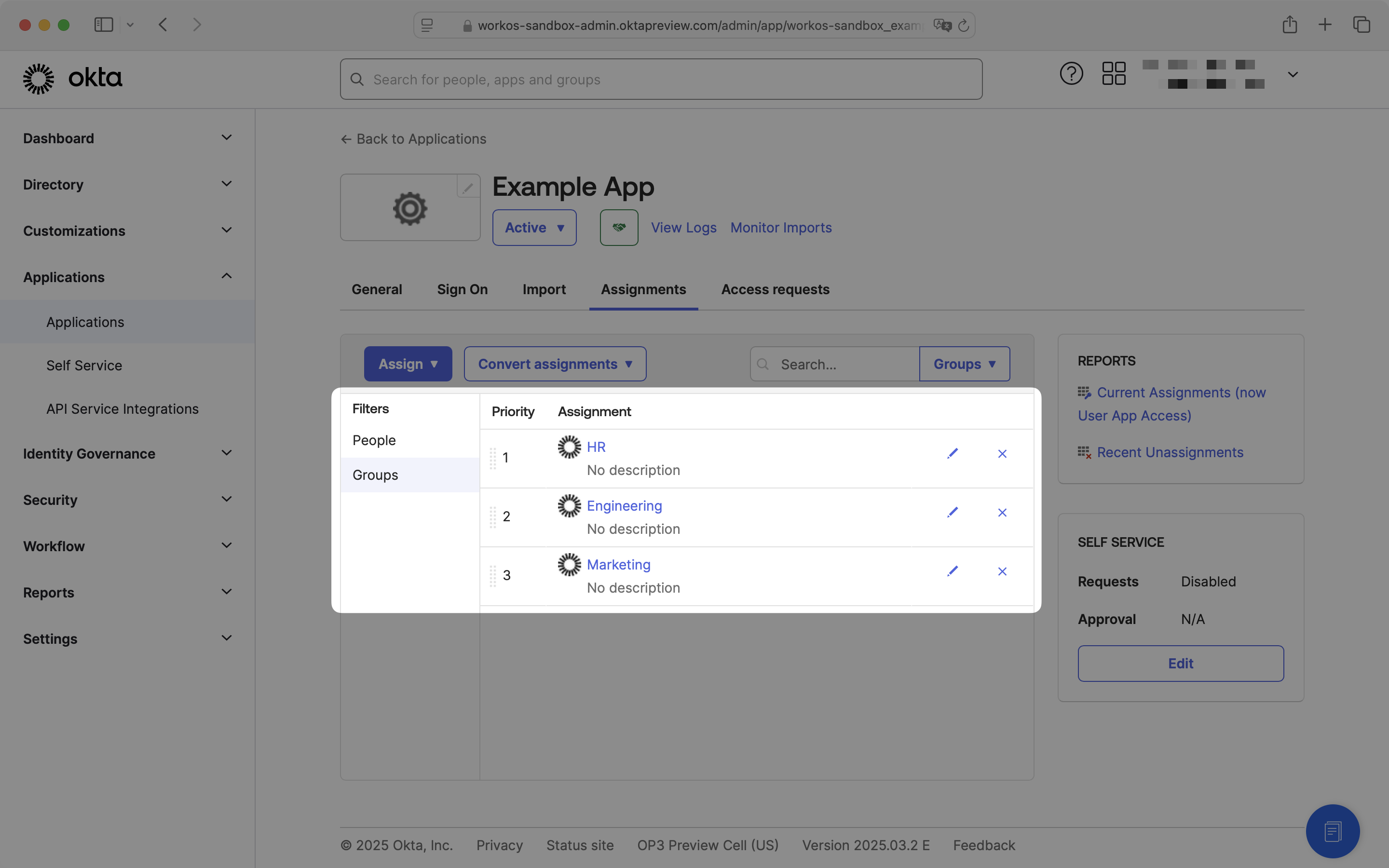Screen dimensions: 1389x868
Task: Open the Assign dropdown
Action: (x=408, y=364)
